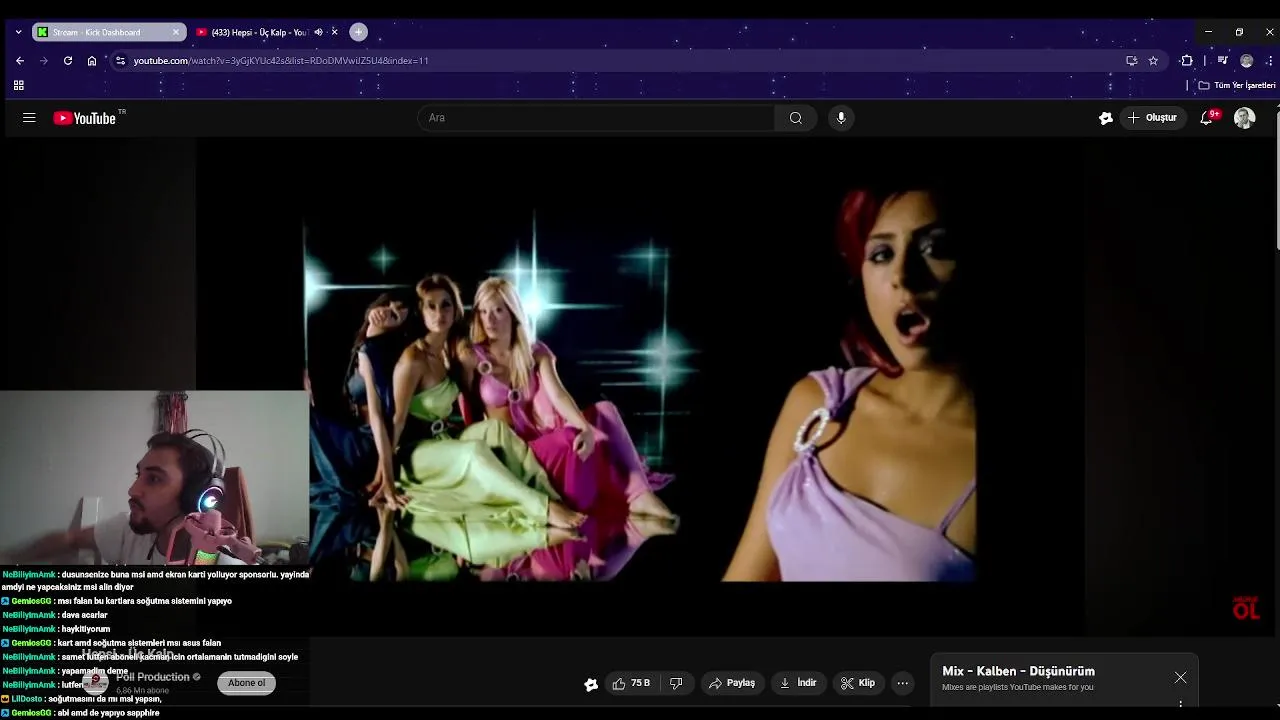This screenshot has height=720, width=1280.
Task: Open the YouTube guide hamburger menu
Action: click(x=29, y=118)
